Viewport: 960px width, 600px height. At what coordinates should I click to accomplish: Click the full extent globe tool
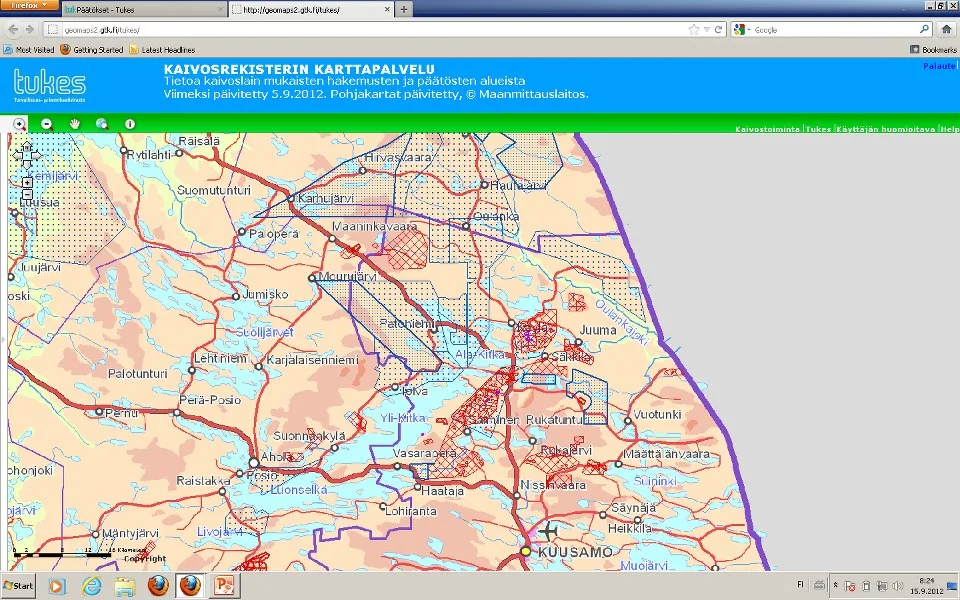pyautogui.click(x=101, y=124)
